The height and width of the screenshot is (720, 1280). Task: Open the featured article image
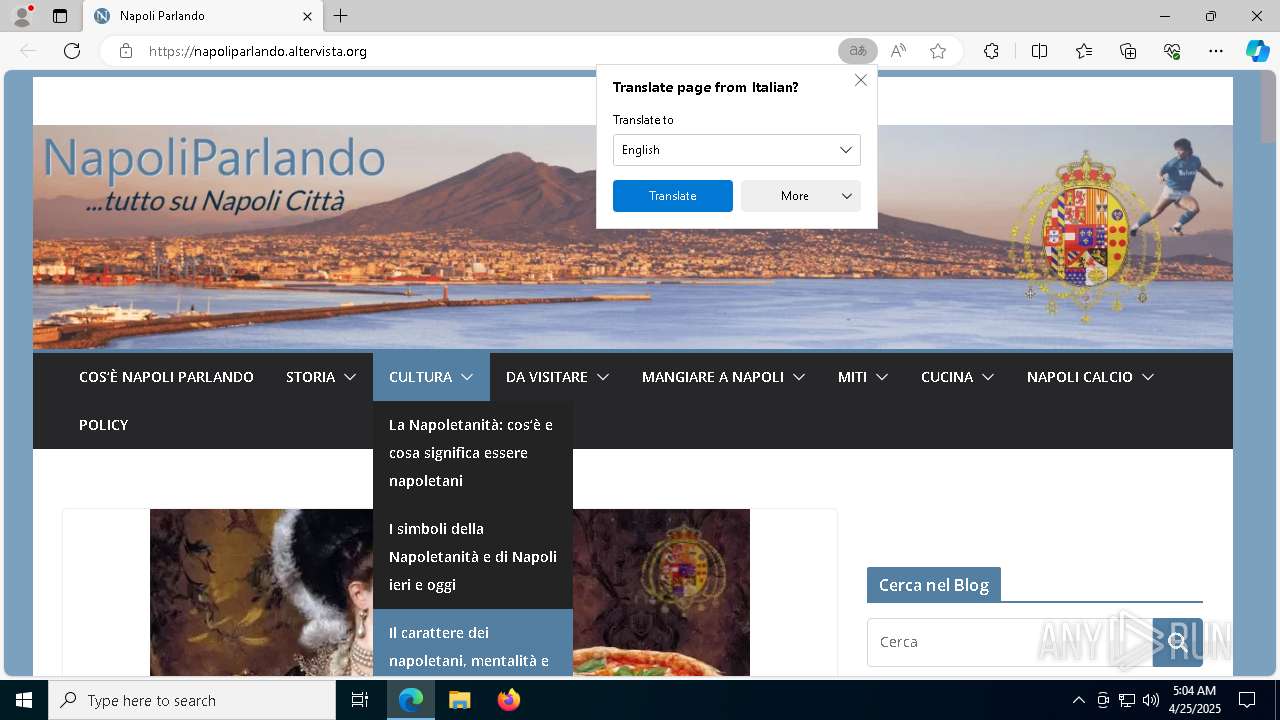coord(450,592)
